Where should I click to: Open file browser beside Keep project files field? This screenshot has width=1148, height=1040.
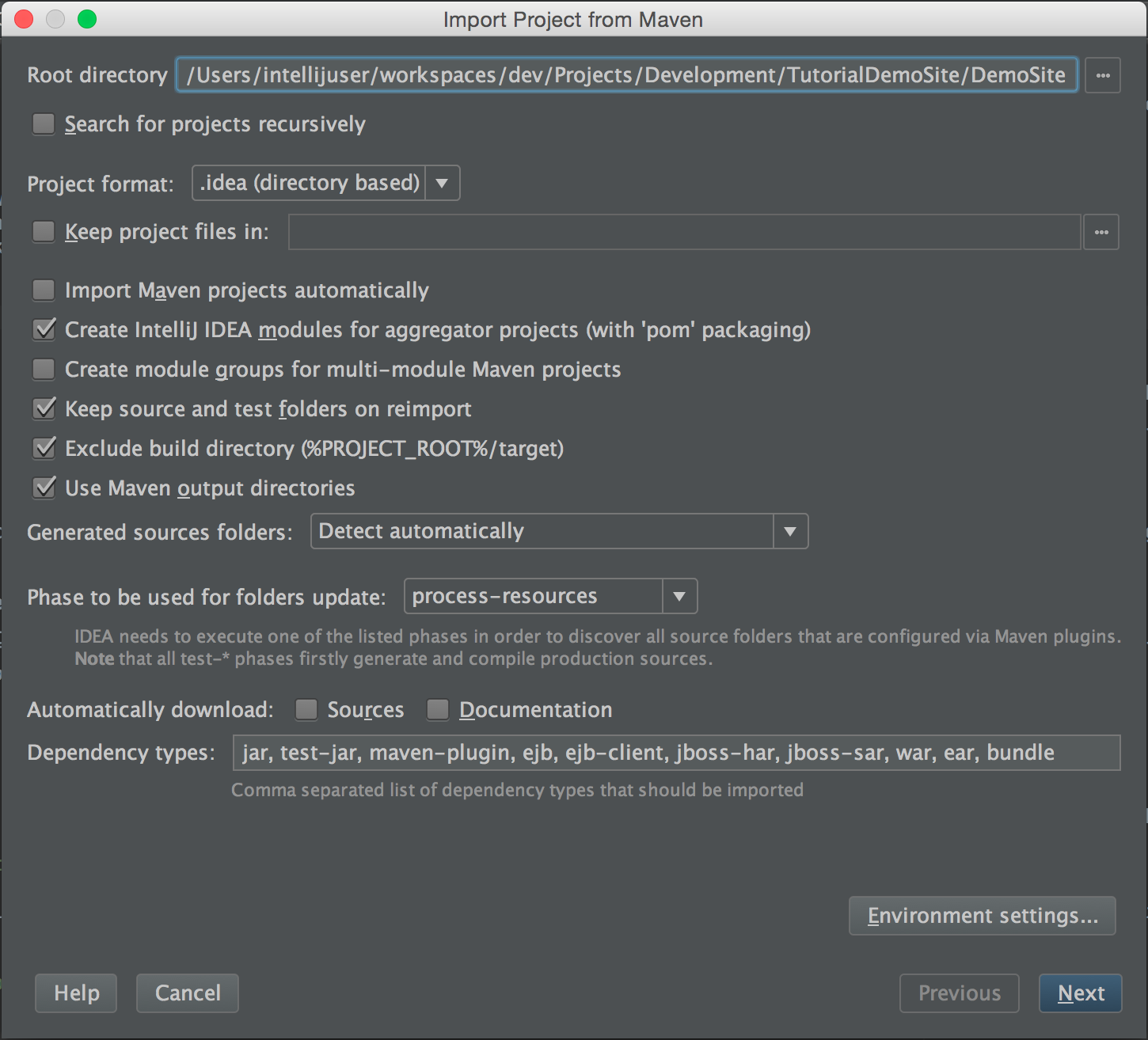click(1100, 232)
